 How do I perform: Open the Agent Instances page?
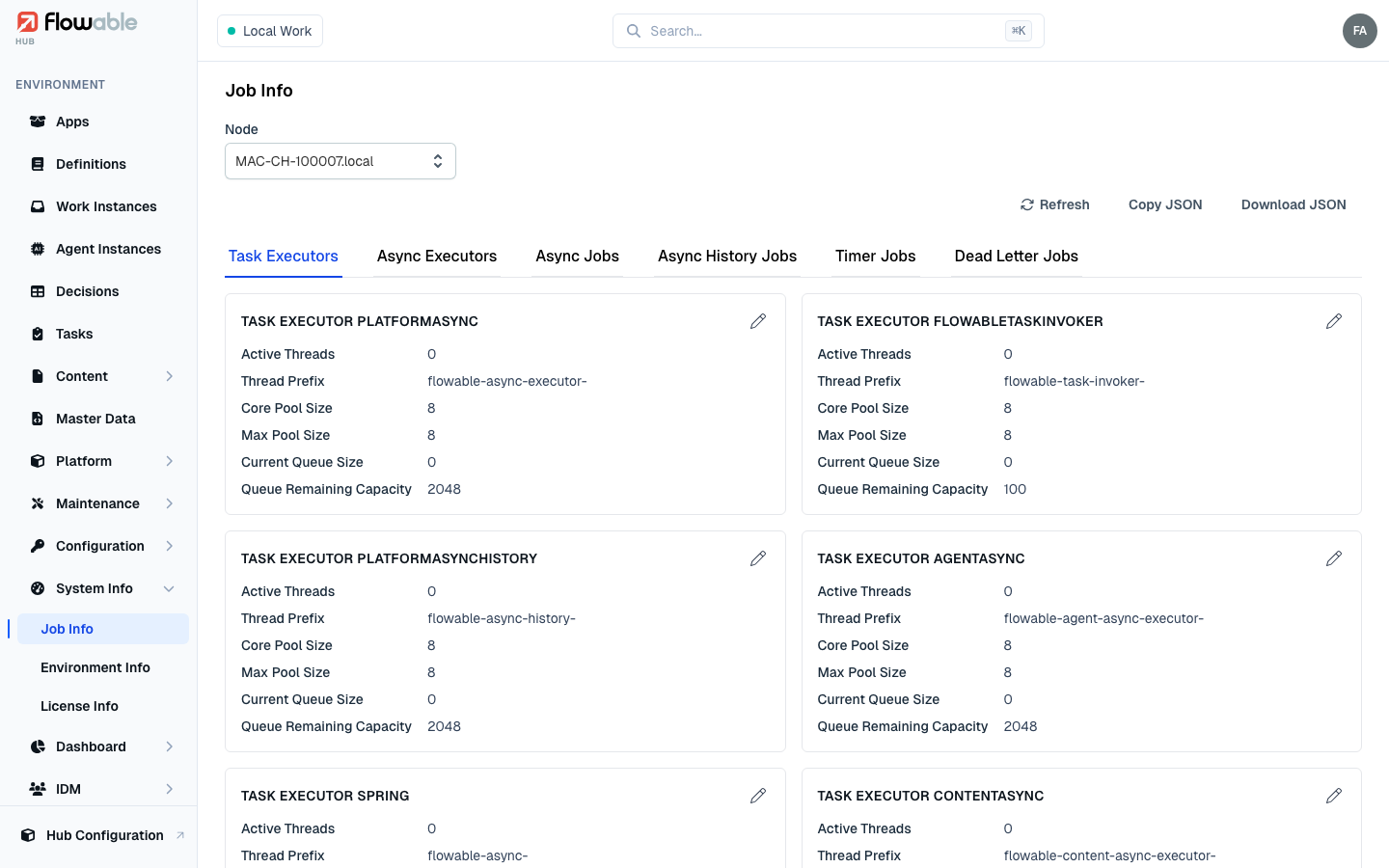click(x=108, y=249)
